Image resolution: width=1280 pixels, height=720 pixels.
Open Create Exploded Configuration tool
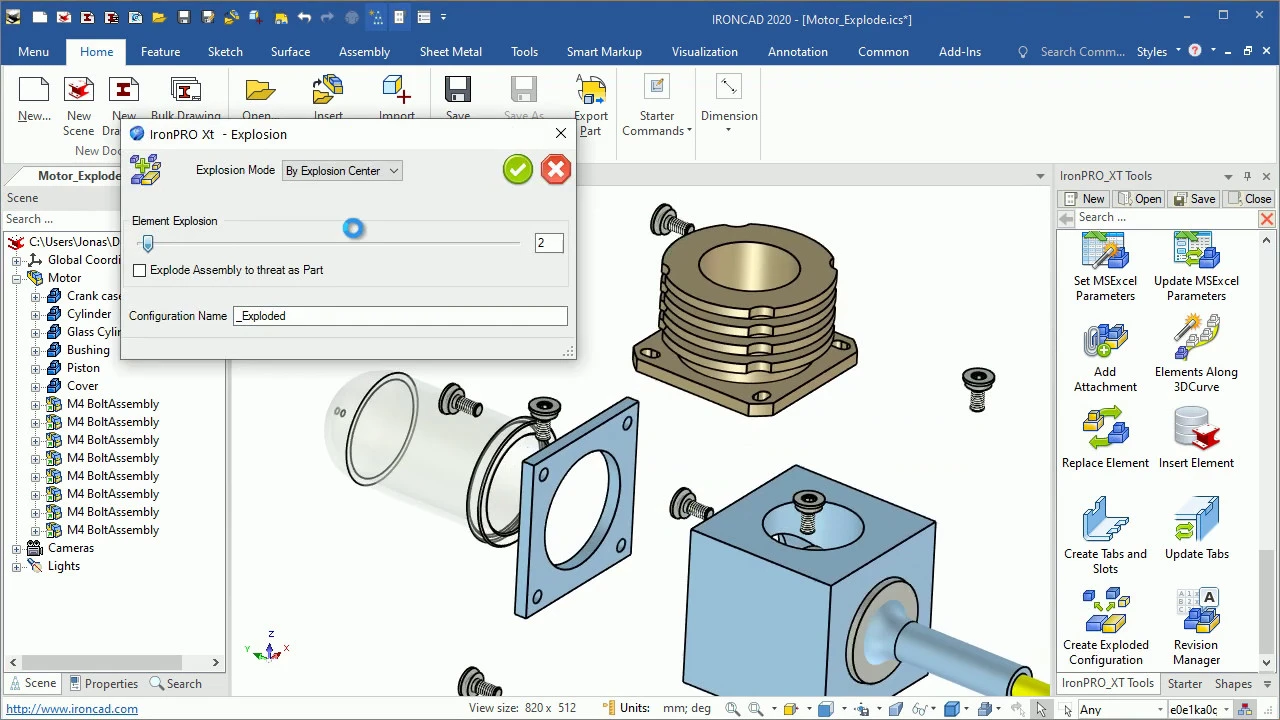tap(1105, 627)
